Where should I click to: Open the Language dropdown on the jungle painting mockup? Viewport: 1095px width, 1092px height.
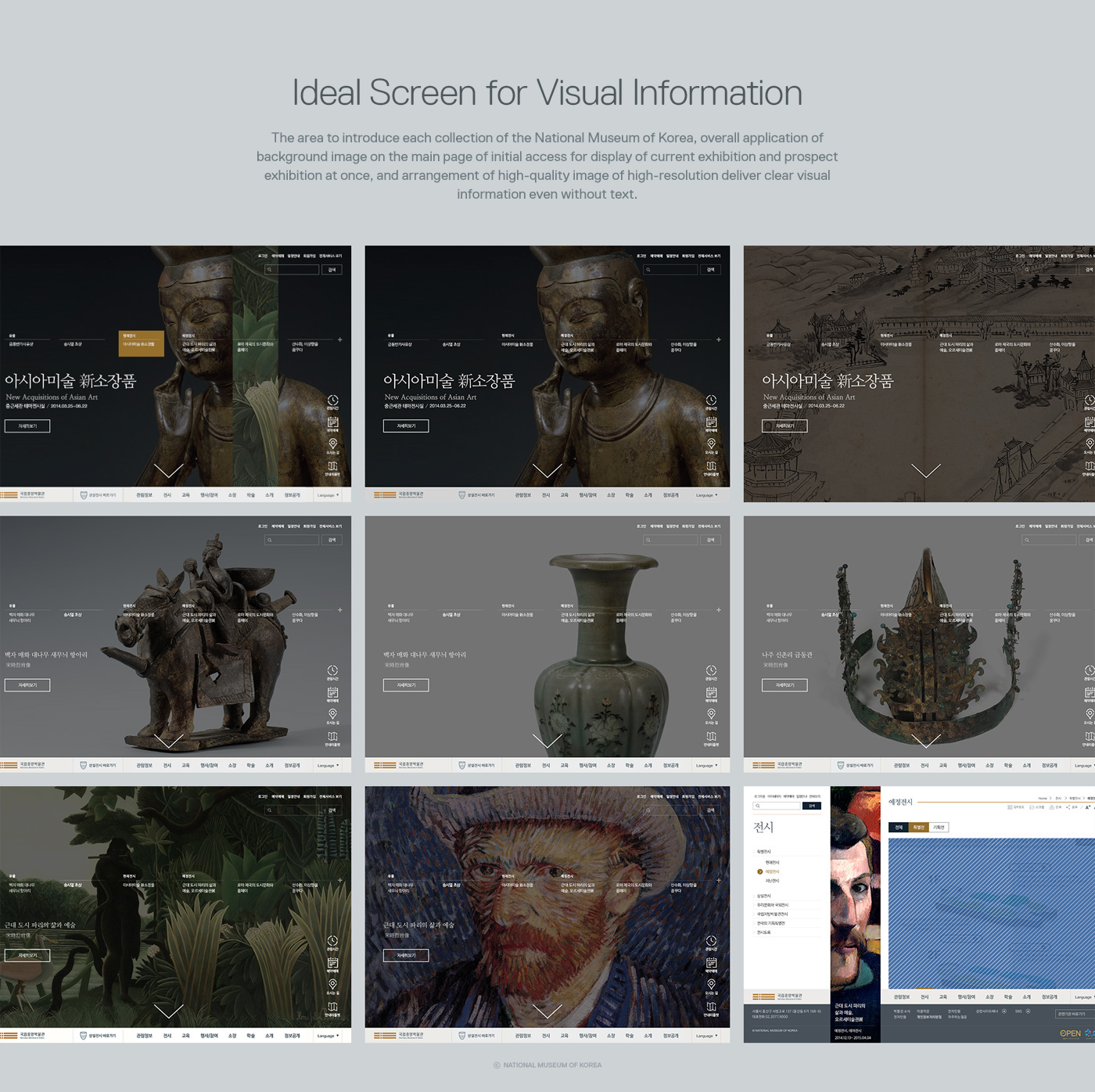click(x=328, y=1036)
